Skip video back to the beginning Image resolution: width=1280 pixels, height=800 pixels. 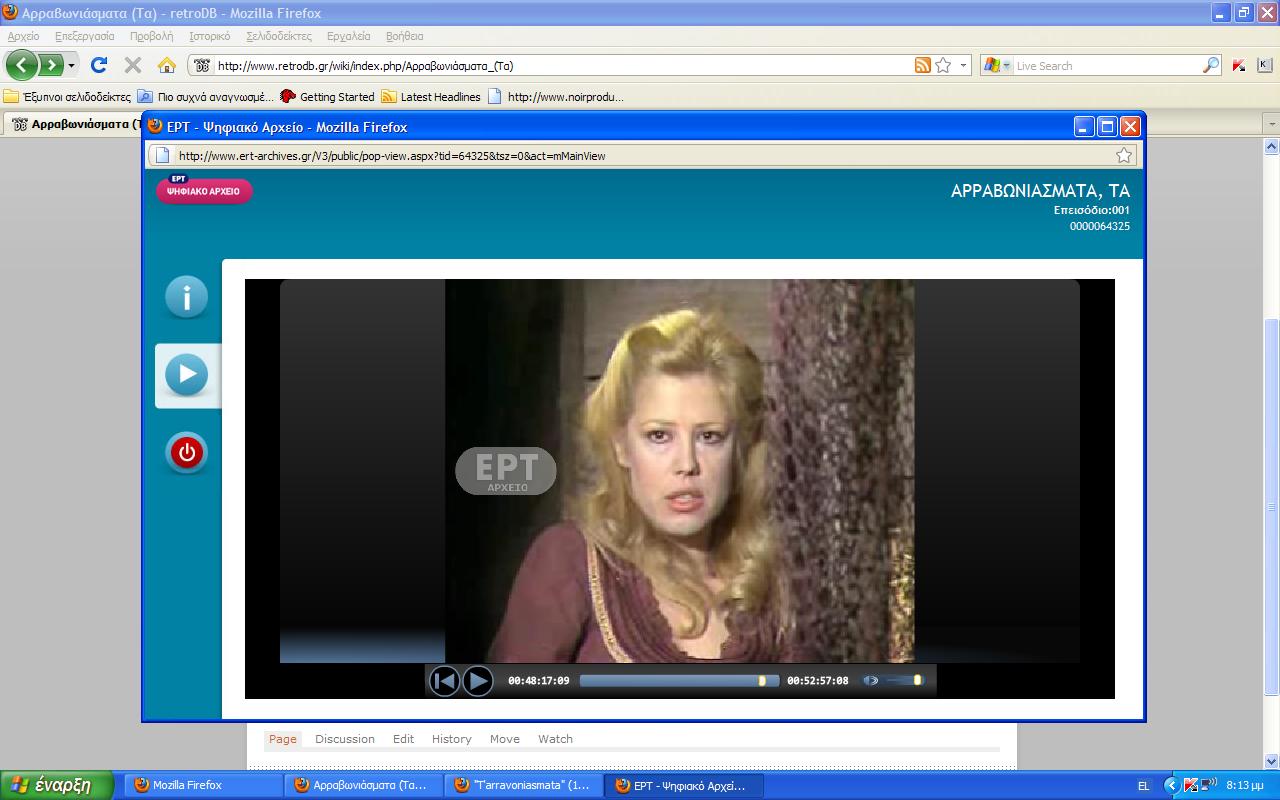pyautogui.click(x=444, y=681)
